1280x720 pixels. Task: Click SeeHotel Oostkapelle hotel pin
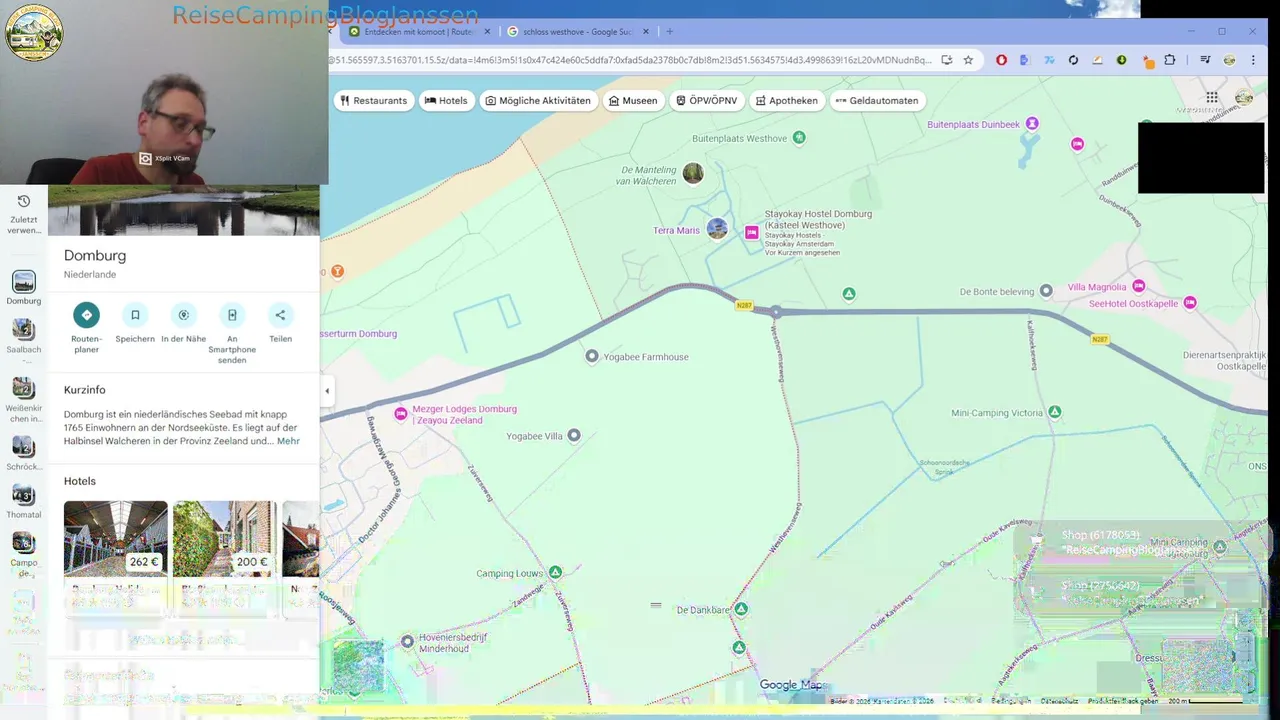coord(1190,303)
